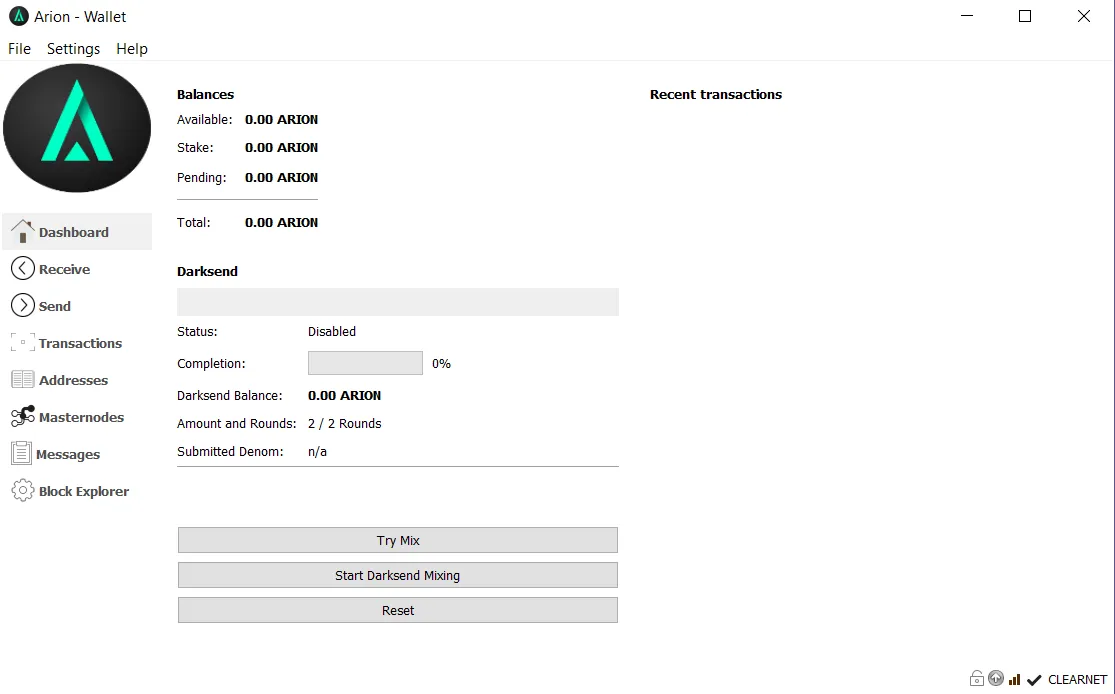This screenshot has width=1115, height=694.
Task: Click the staking arrow status icon
Action: pyautogui.click(x=996, y=679)
